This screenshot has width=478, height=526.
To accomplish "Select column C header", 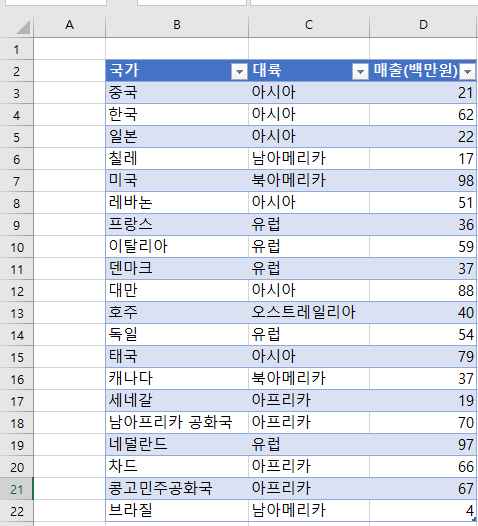I will tap(309, 25).
